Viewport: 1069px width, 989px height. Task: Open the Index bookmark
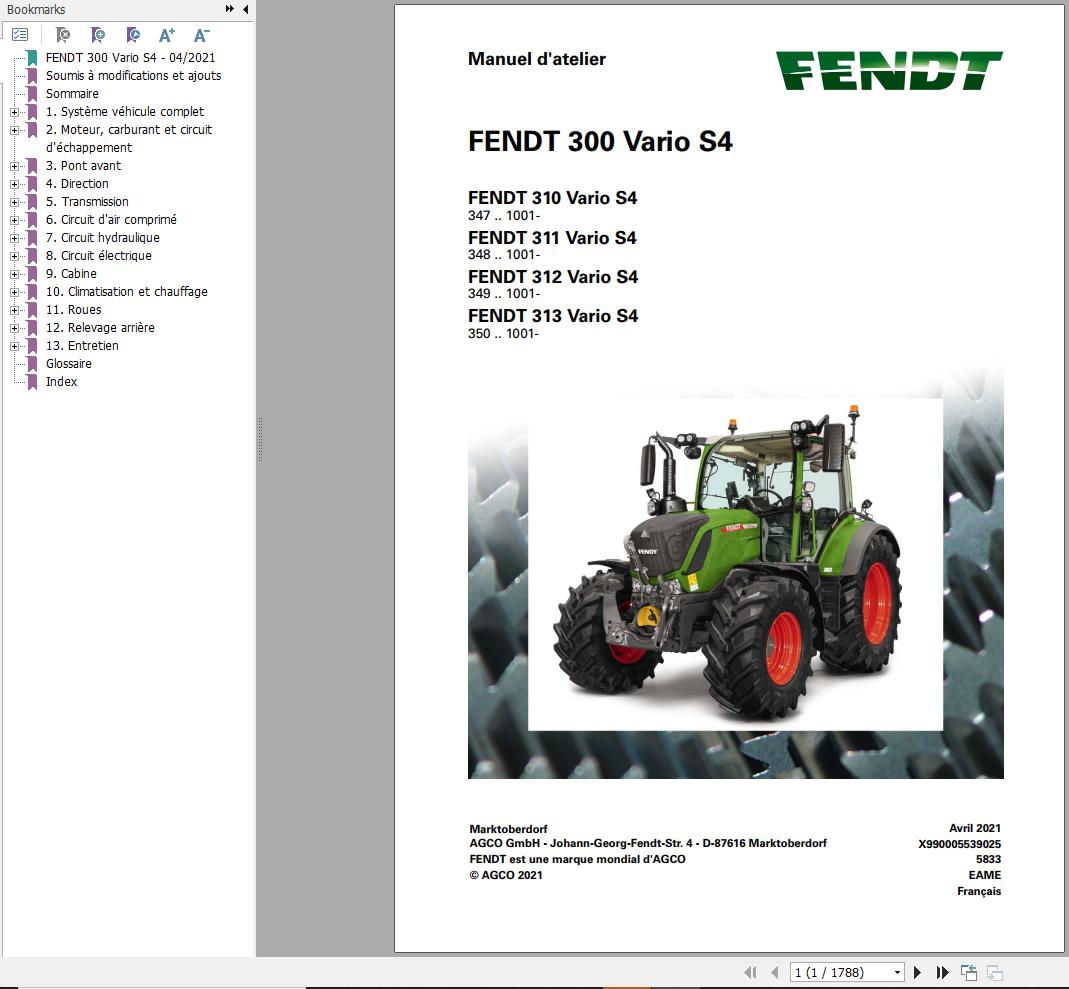point(61,382)
